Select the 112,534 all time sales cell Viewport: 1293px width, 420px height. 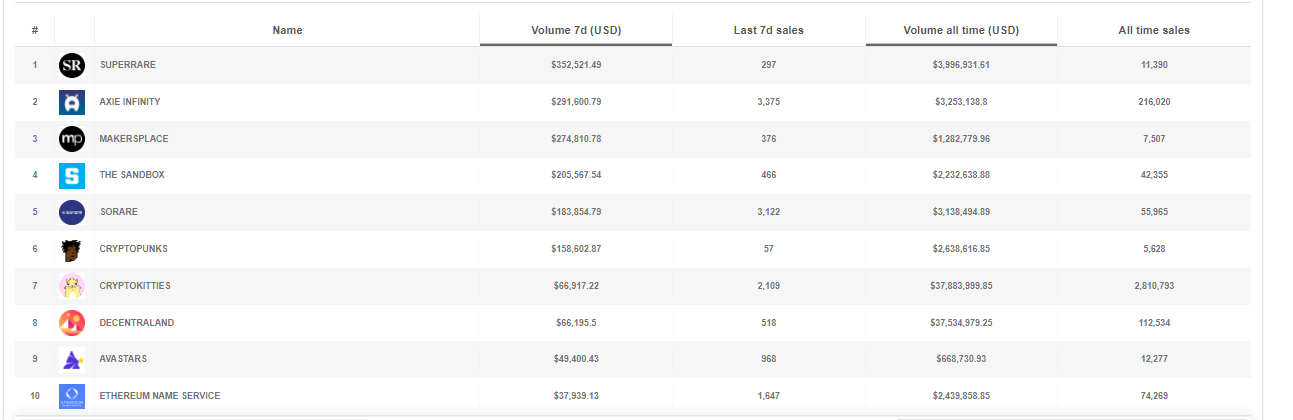[1154, 323]
